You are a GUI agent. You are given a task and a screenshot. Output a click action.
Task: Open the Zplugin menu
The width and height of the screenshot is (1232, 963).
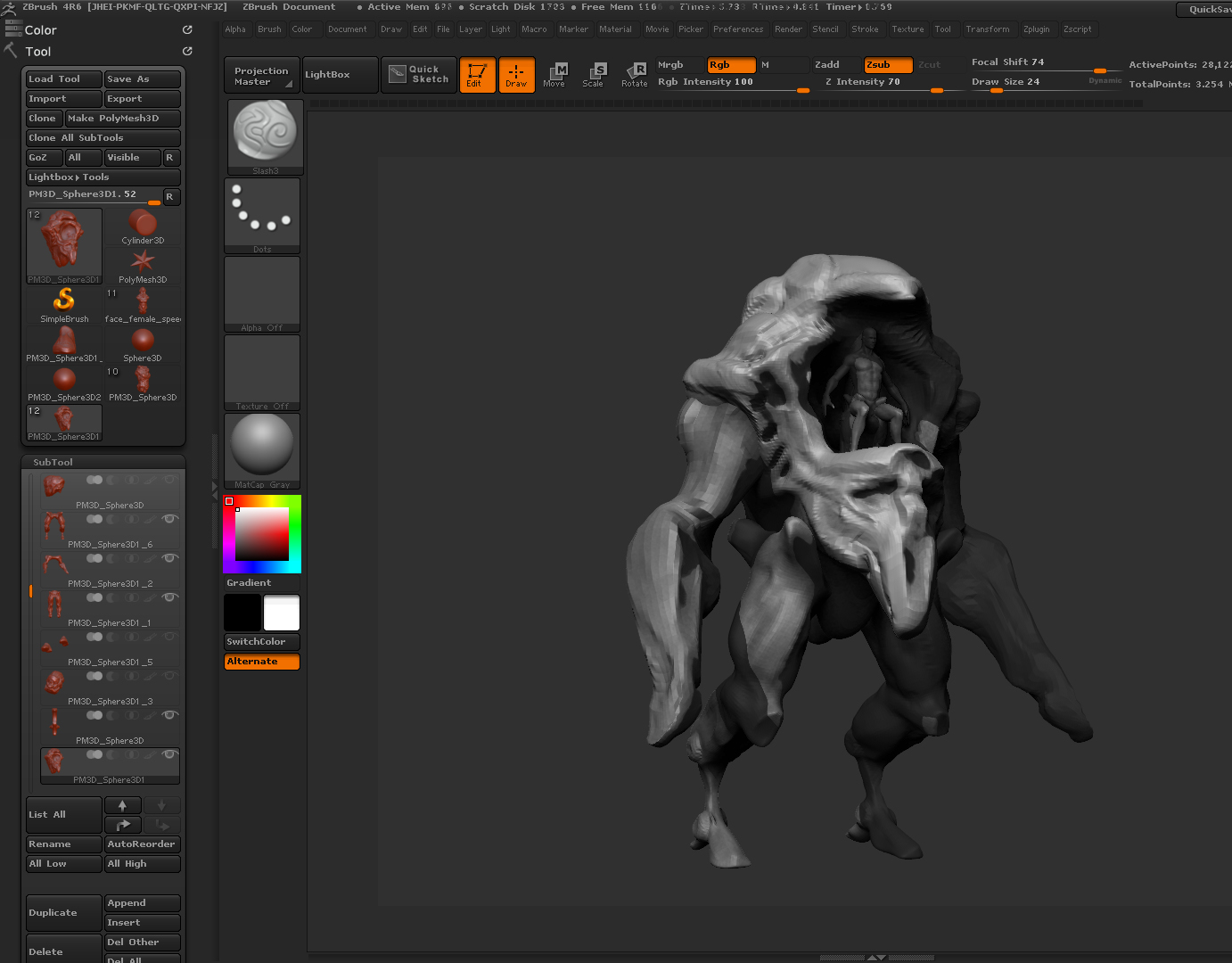click(1036, 29)
